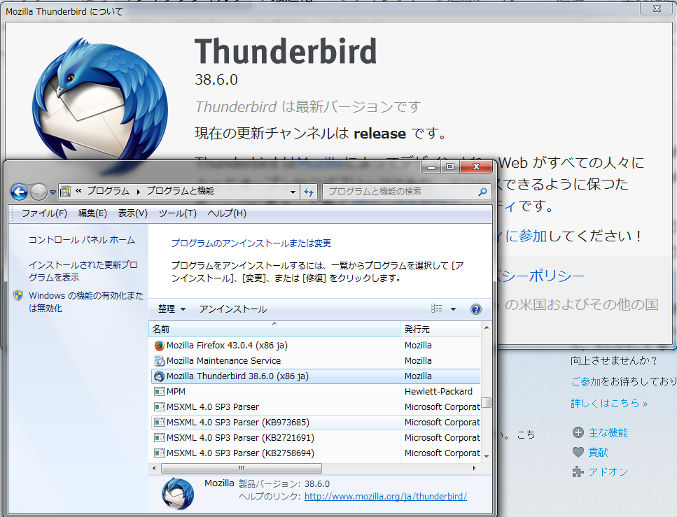Screen dimensions: 677x517
Task: Click the view mode icon in toolbar
Action: point(436,310)
